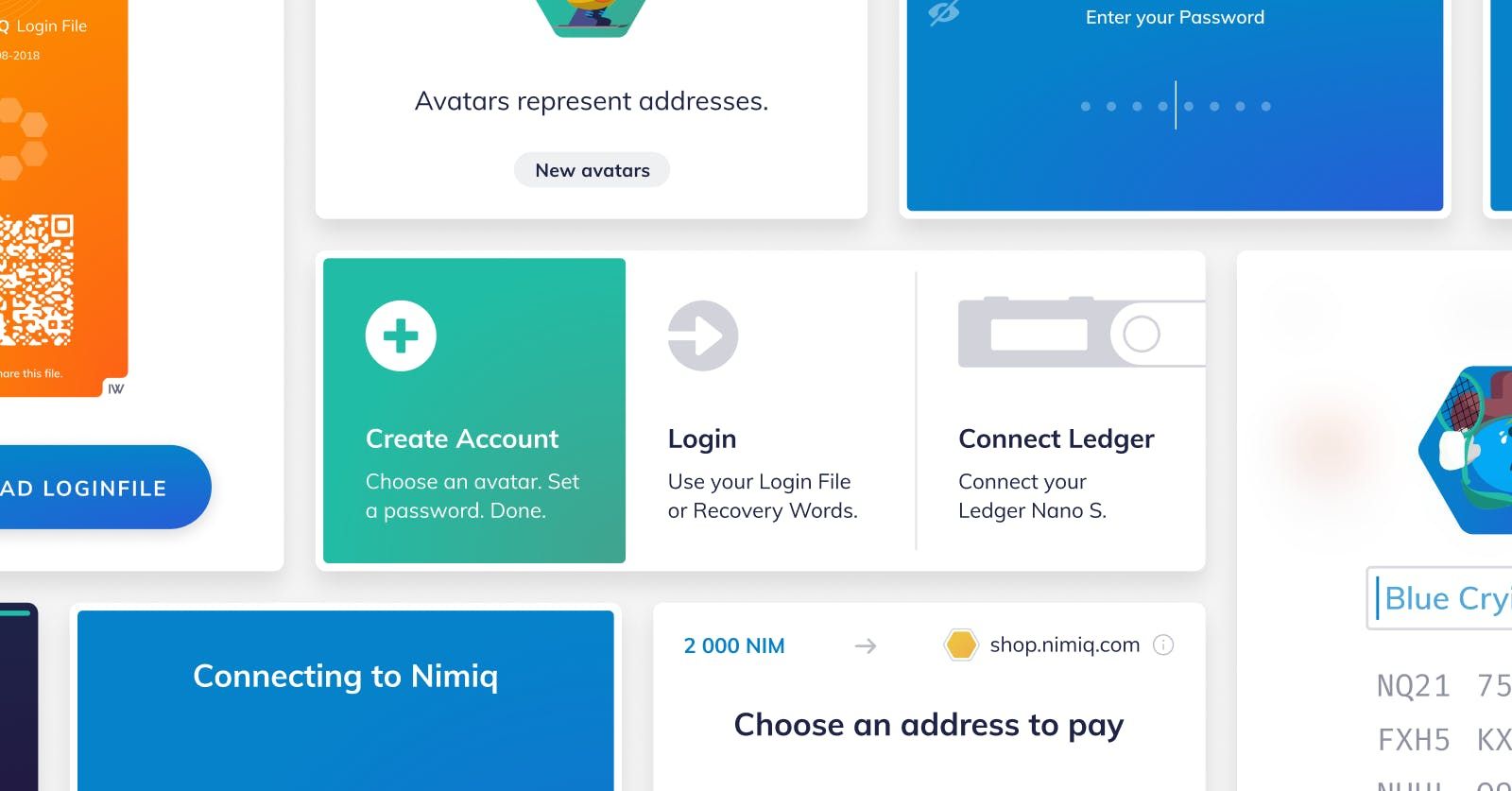This screenshot has width=1512, height=791.
Task: Click the yellow hexagon Nimiq shop logo
Action: (x=960, y=645)
